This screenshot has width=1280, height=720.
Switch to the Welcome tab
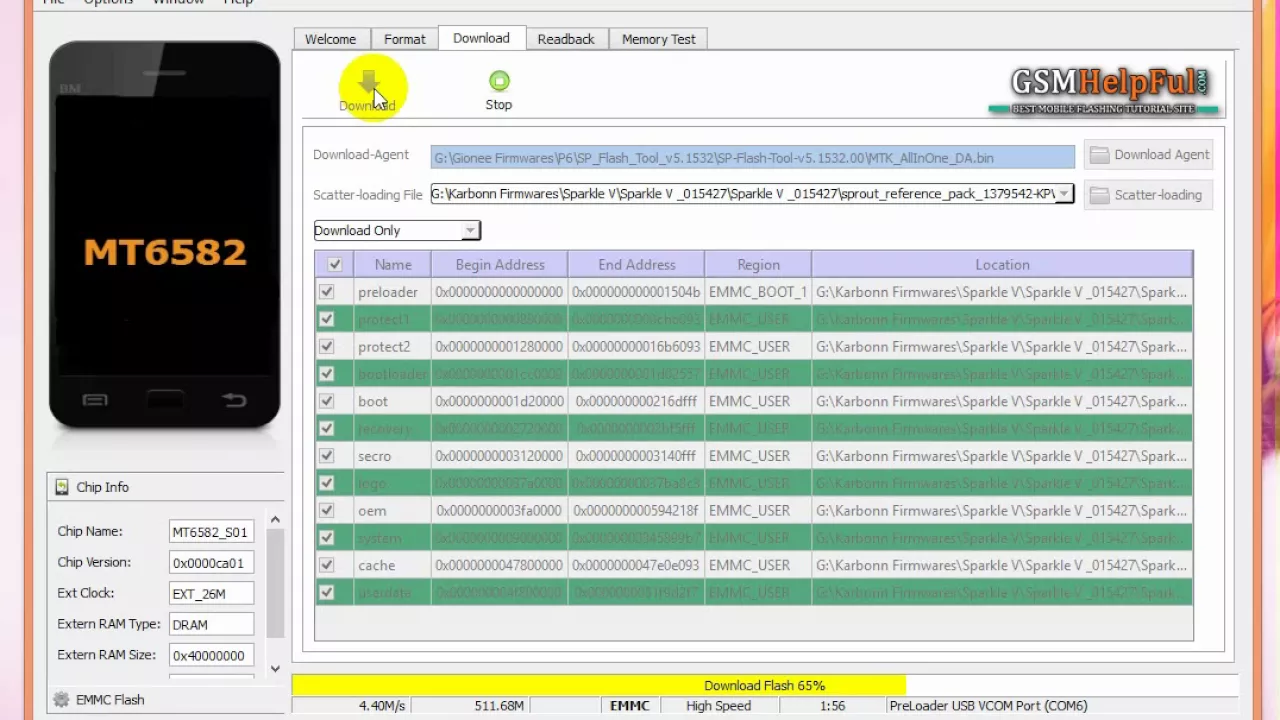[330, 39]
